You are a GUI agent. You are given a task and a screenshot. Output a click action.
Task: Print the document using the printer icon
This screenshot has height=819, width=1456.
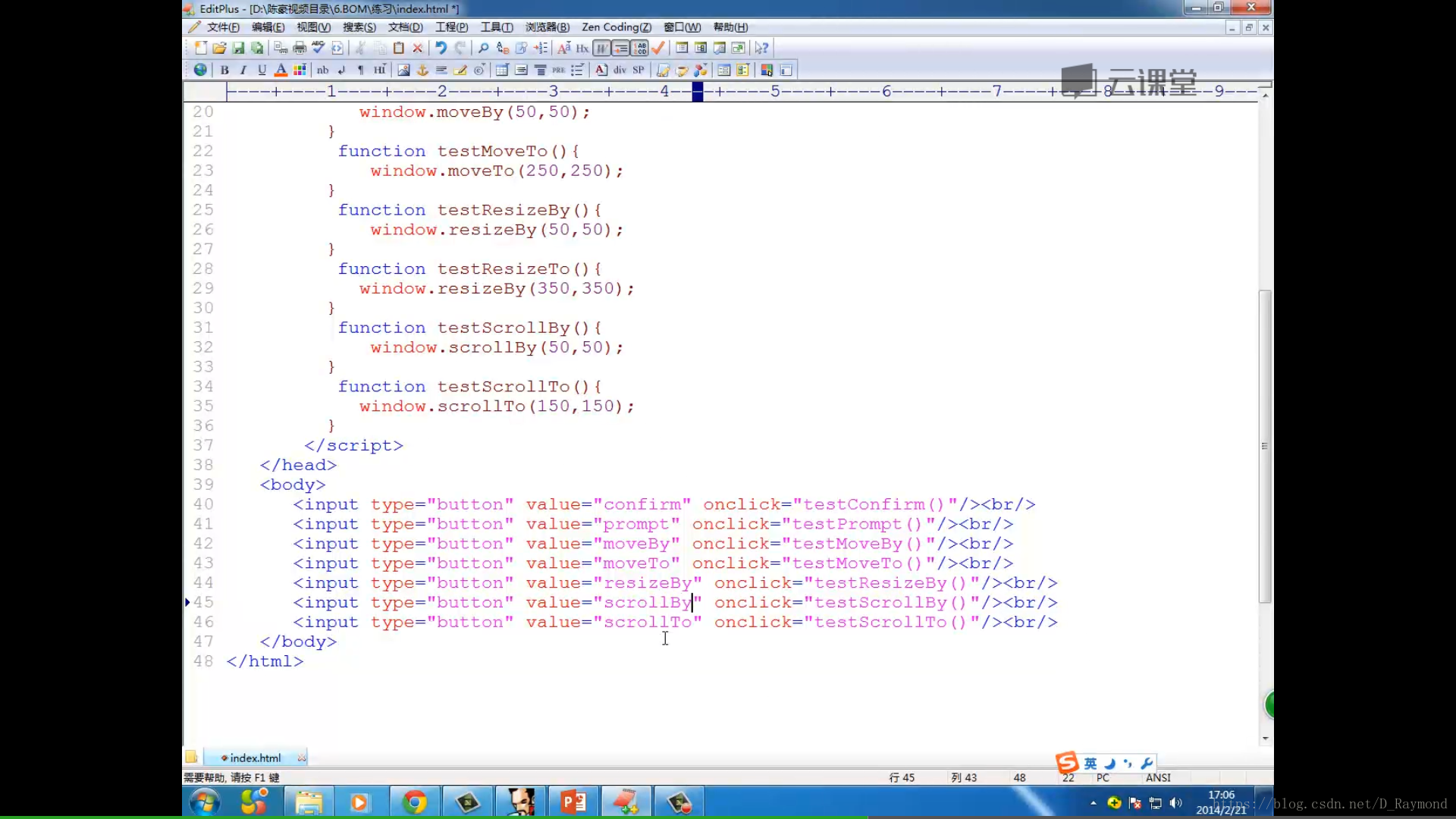pos(300,48)
